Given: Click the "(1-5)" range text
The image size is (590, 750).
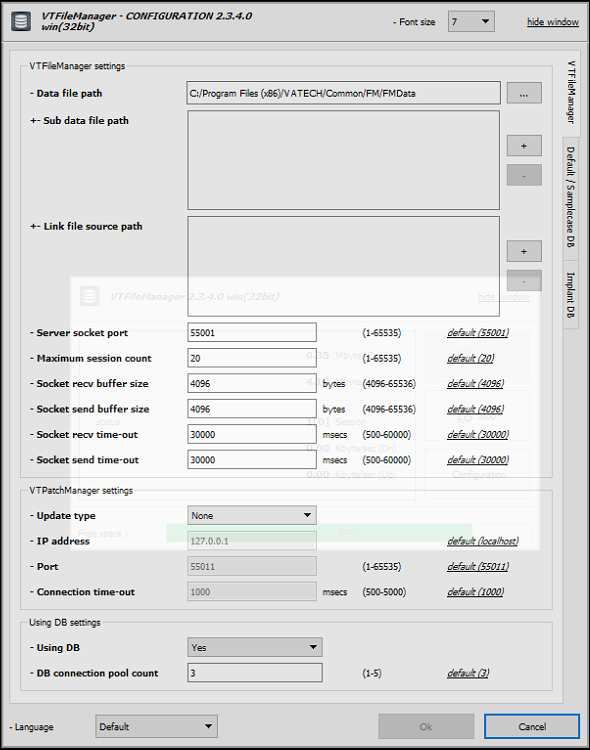Looking at the screenshot, I should click(372, 673).
